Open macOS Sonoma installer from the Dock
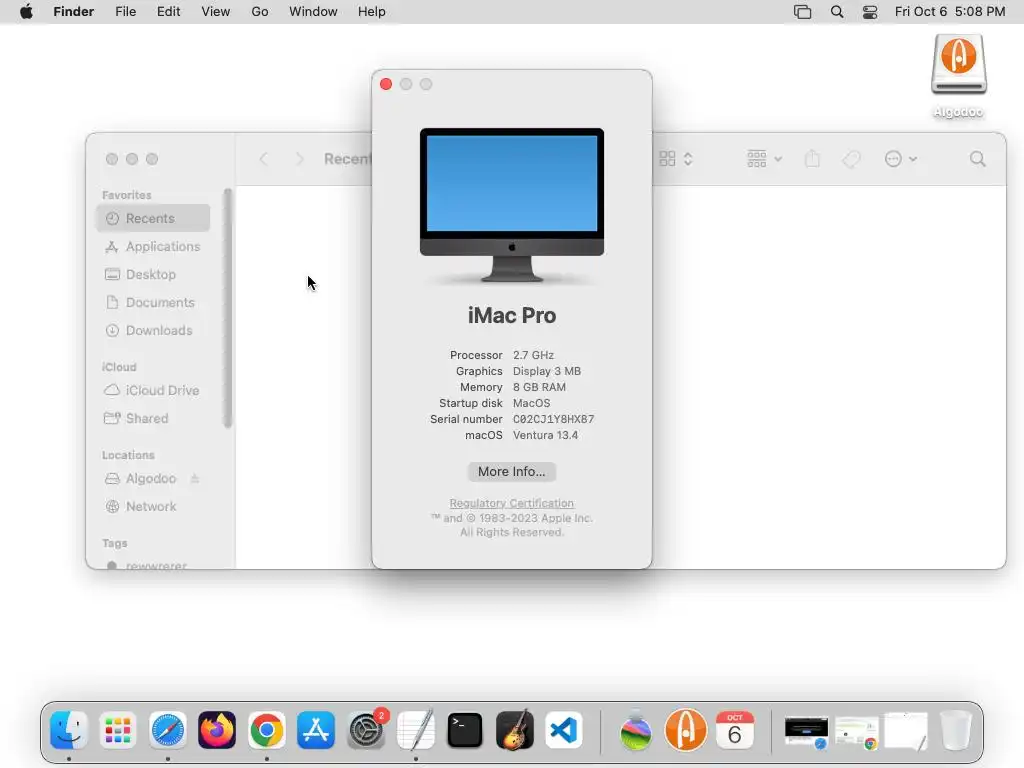The height and width of the screenshot is (768, 1024). pos(636,730)
